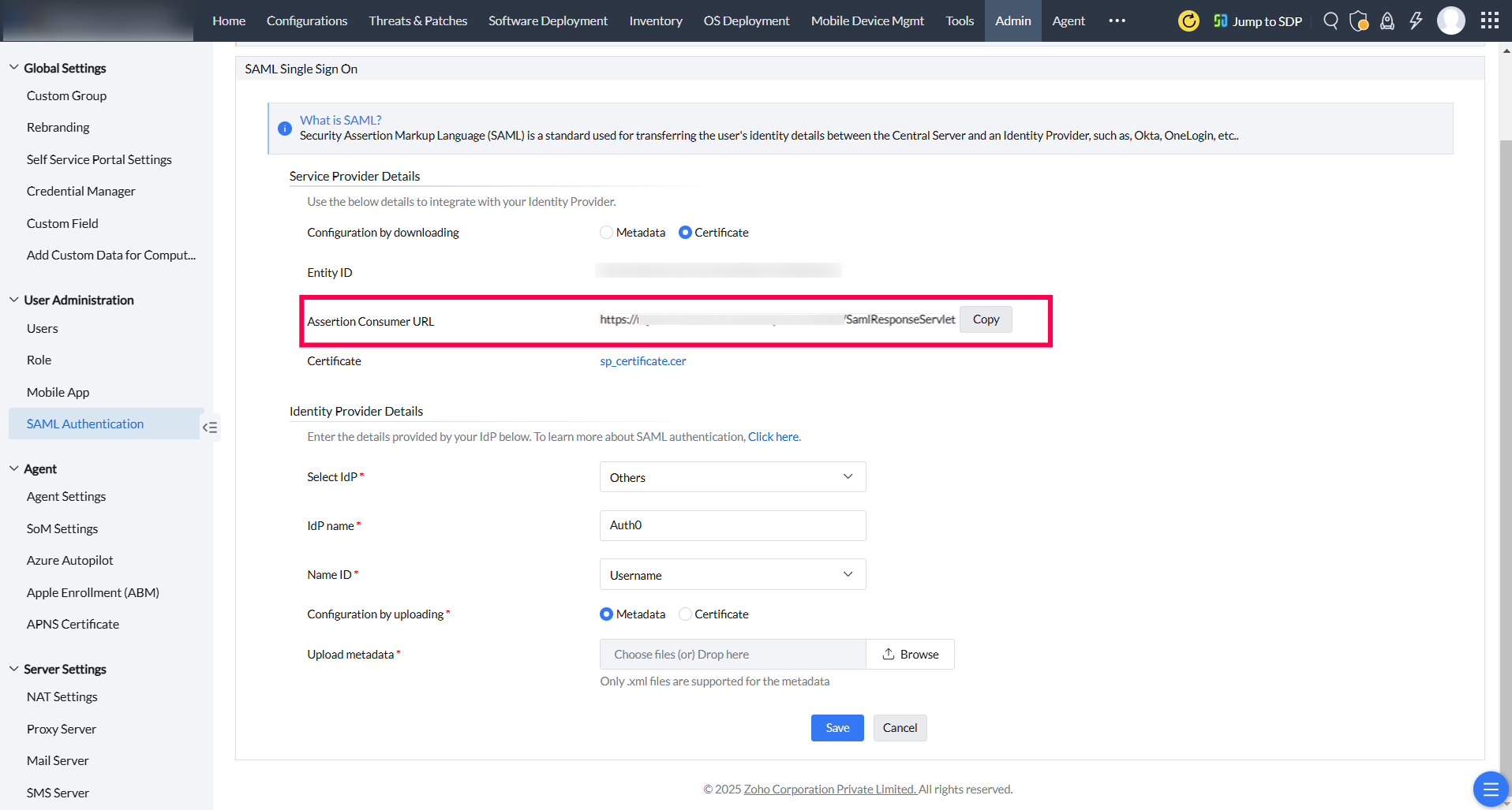Open SoM Settings

(62, 528)
